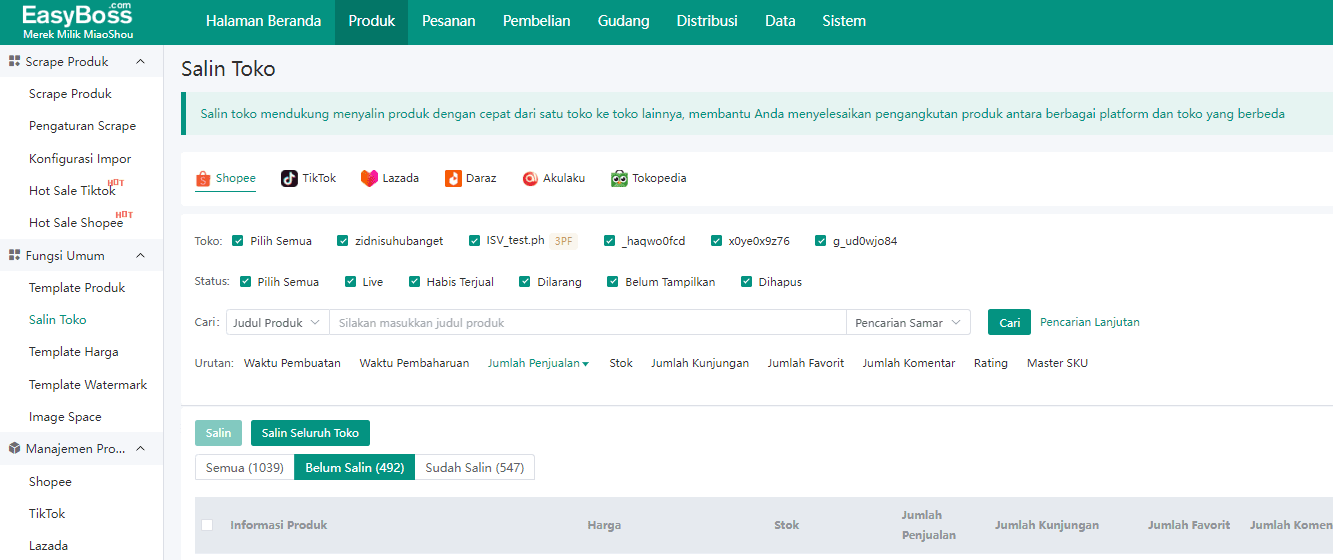1333x560 pixels.
Task: Collapse the Fungsi Umum sidebar section
Action: tap(140, 256)
